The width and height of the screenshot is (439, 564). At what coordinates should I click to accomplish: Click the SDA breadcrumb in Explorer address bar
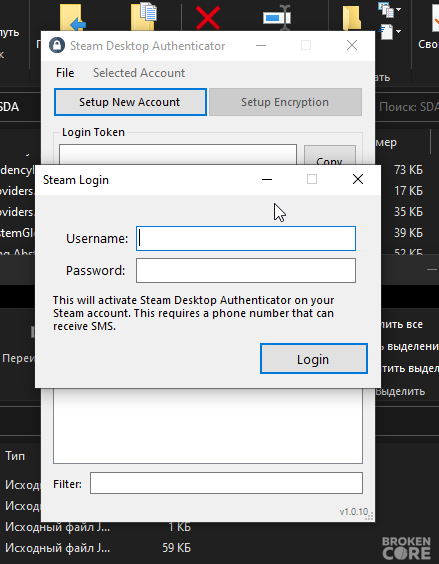(x=9, y=107)
